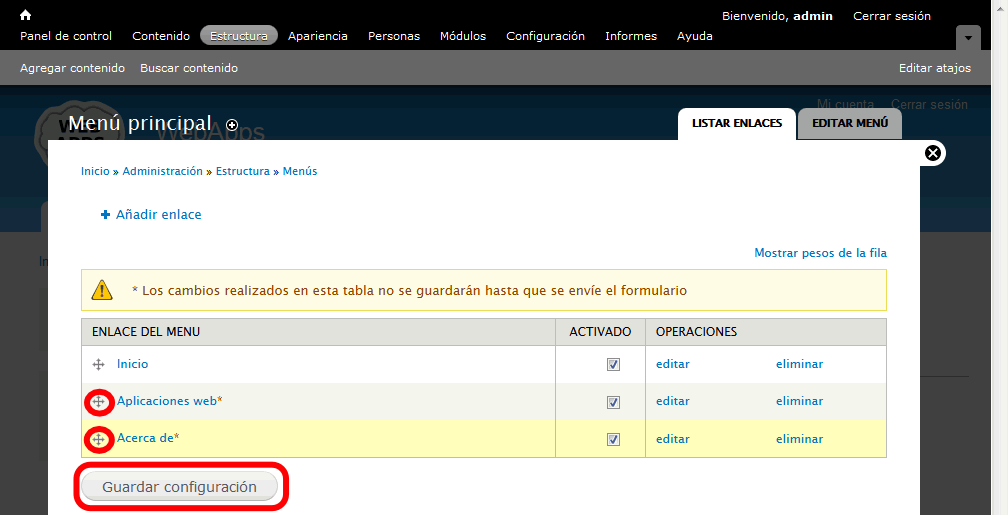Open Ayuda in admin menu
This screenshot has width=1008, height=515.
coord(694,36)
